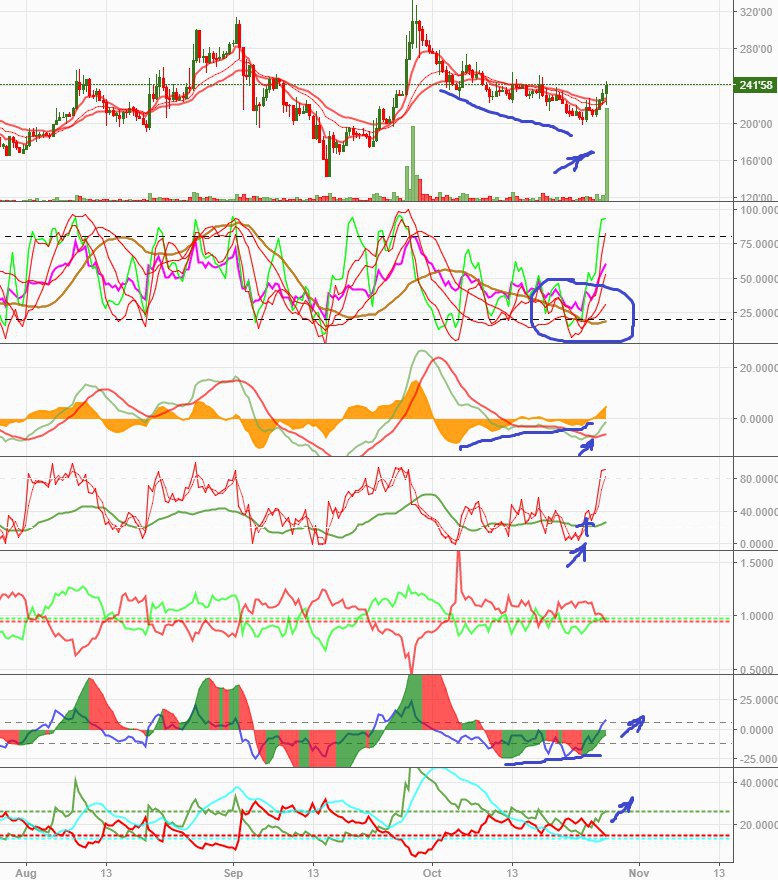Viewport: 778px width, 880px height.
Task: Click 25.0000 label beside 50.0000 in stochastic pane
Action: (758, 313)
